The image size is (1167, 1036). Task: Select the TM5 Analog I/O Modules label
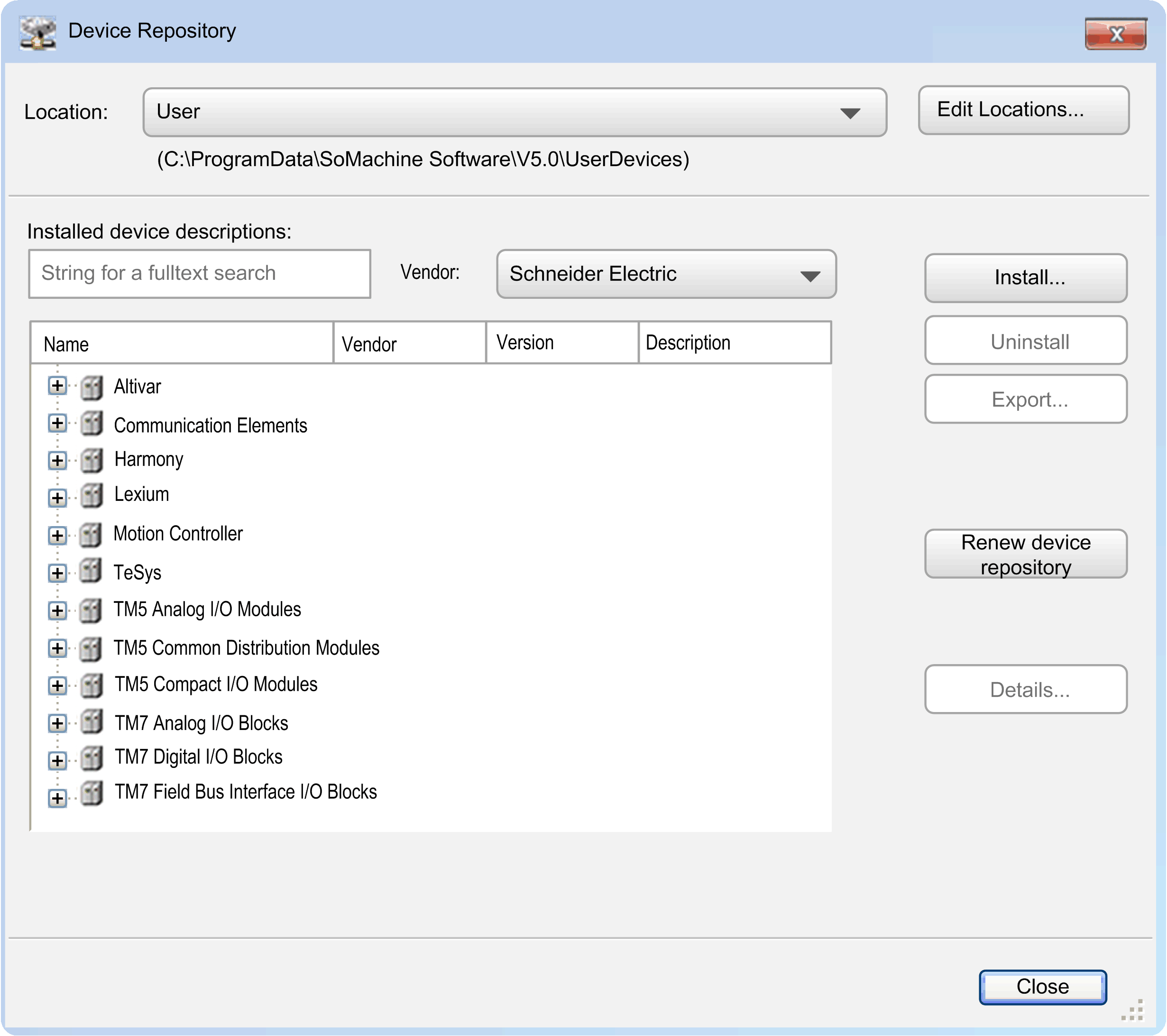coord(207,610)
